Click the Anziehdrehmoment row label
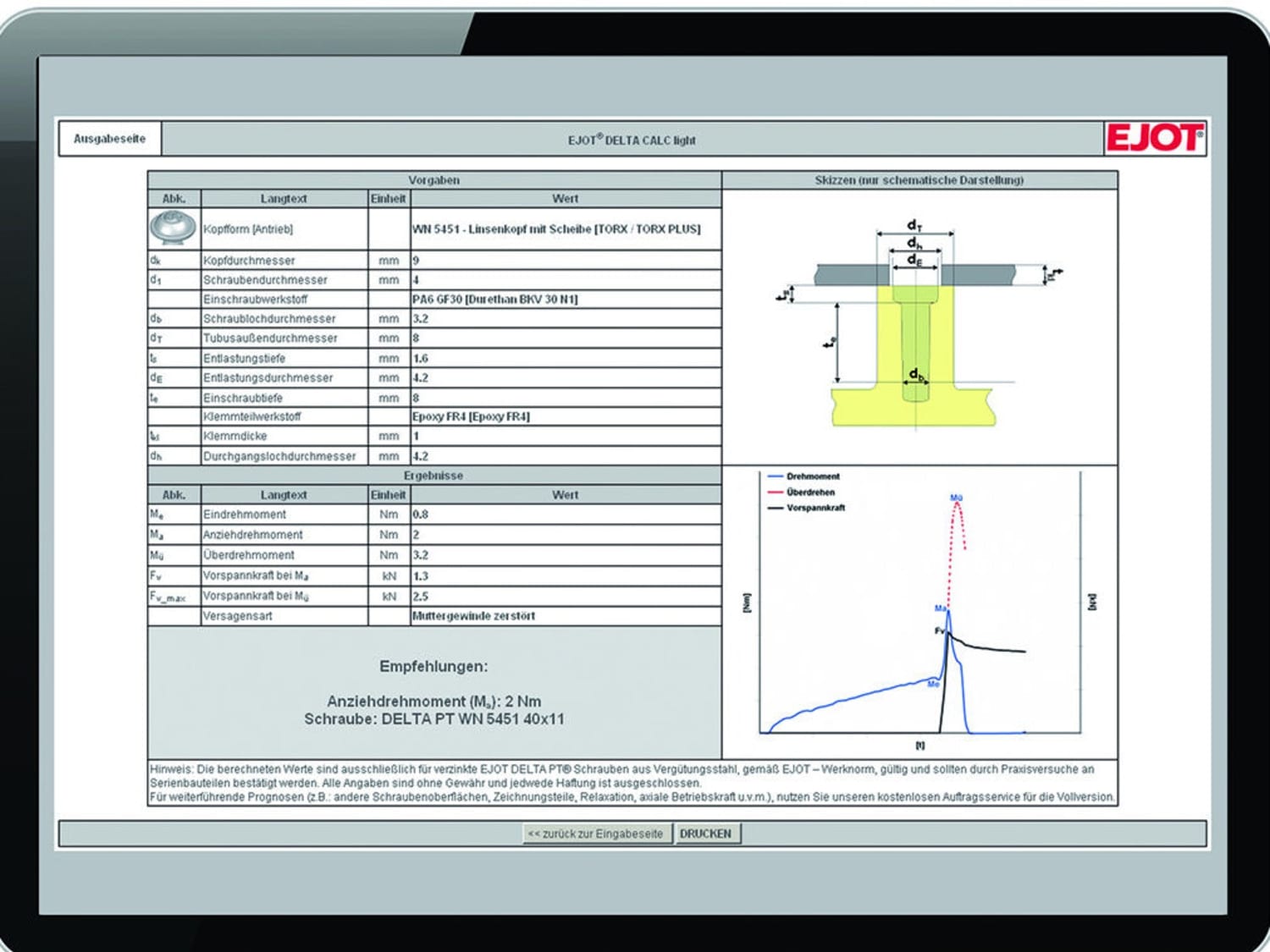The image size is (1270, 952). pyautogui.click(x=253, y=535)
